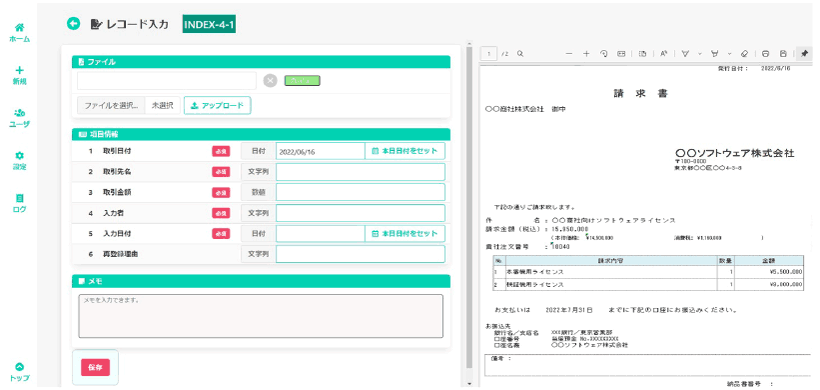Screen dimensions: 820x390
Task: Print the PDF document
Action: point(766,53)
